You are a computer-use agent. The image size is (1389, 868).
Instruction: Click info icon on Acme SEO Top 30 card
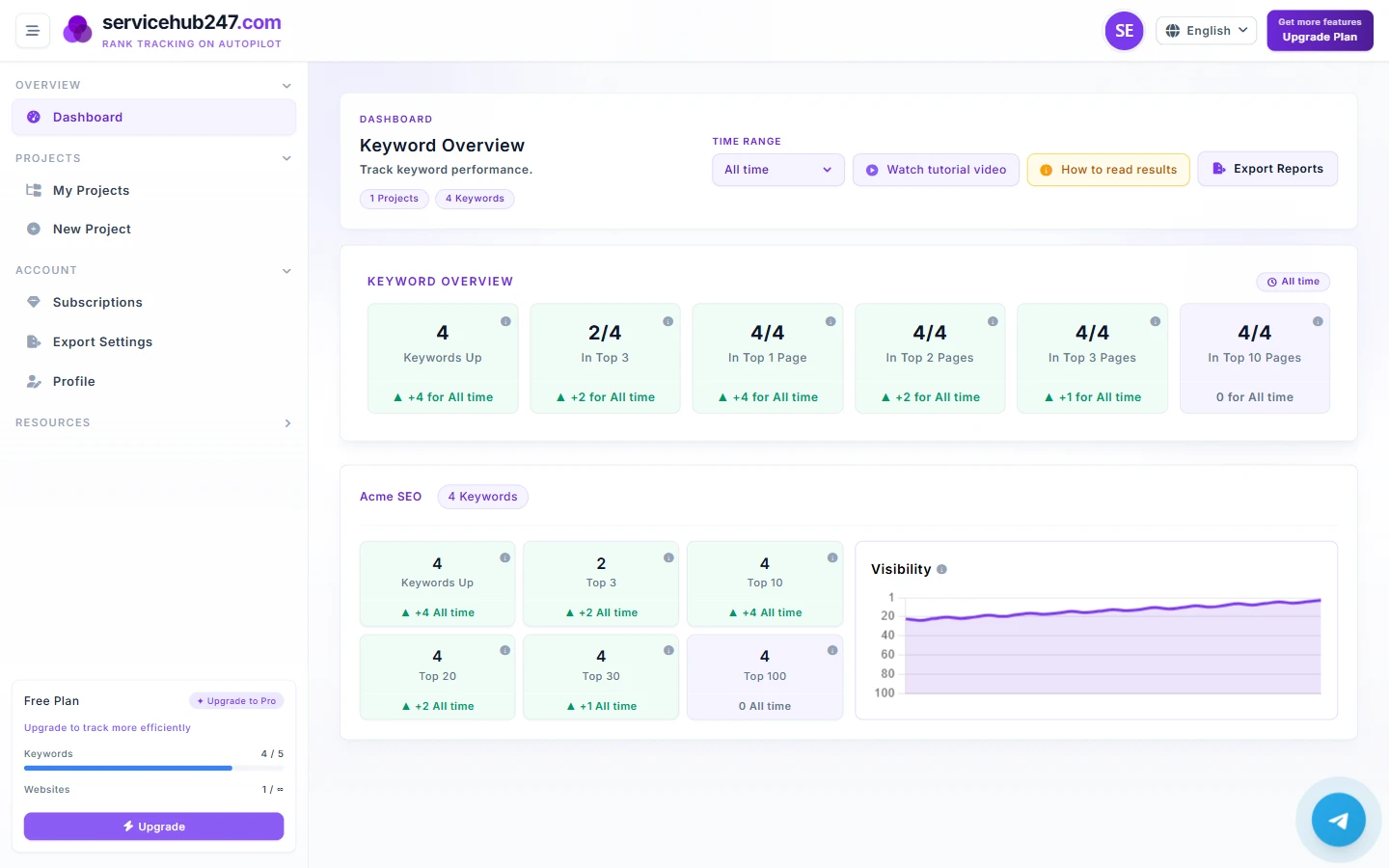tap(668, 650)
